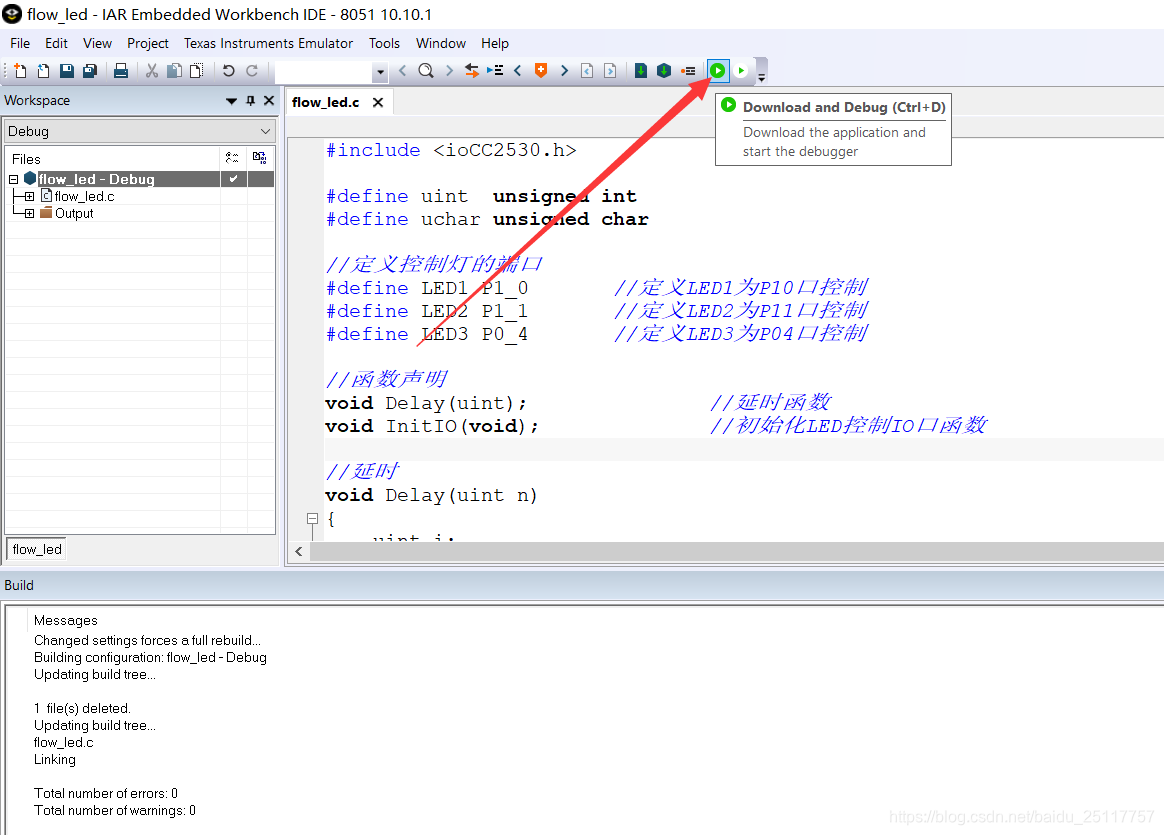Toggle breakpoint toolbar icon
Image resolution: width=1164 pixels, height=835 pixels.
click(x=688, y=71)
